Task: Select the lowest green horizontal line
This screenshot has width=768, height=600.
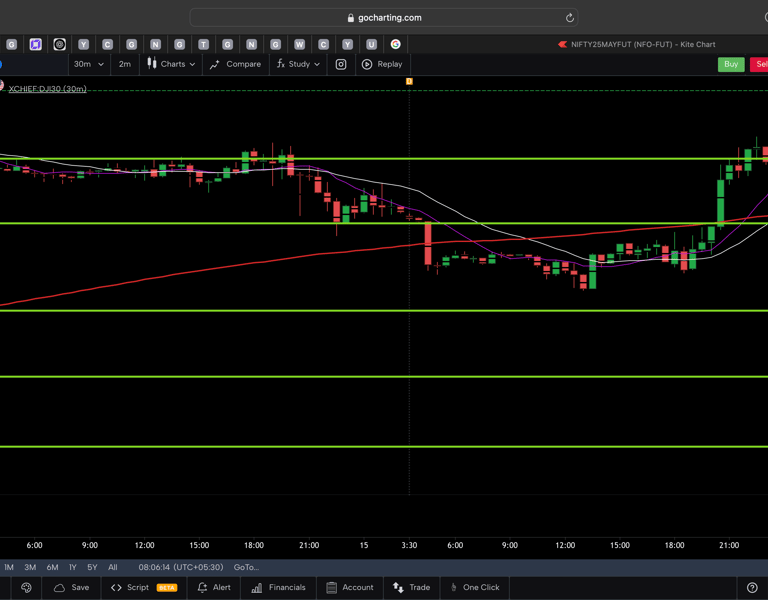Action: click(x=384, y=447)
